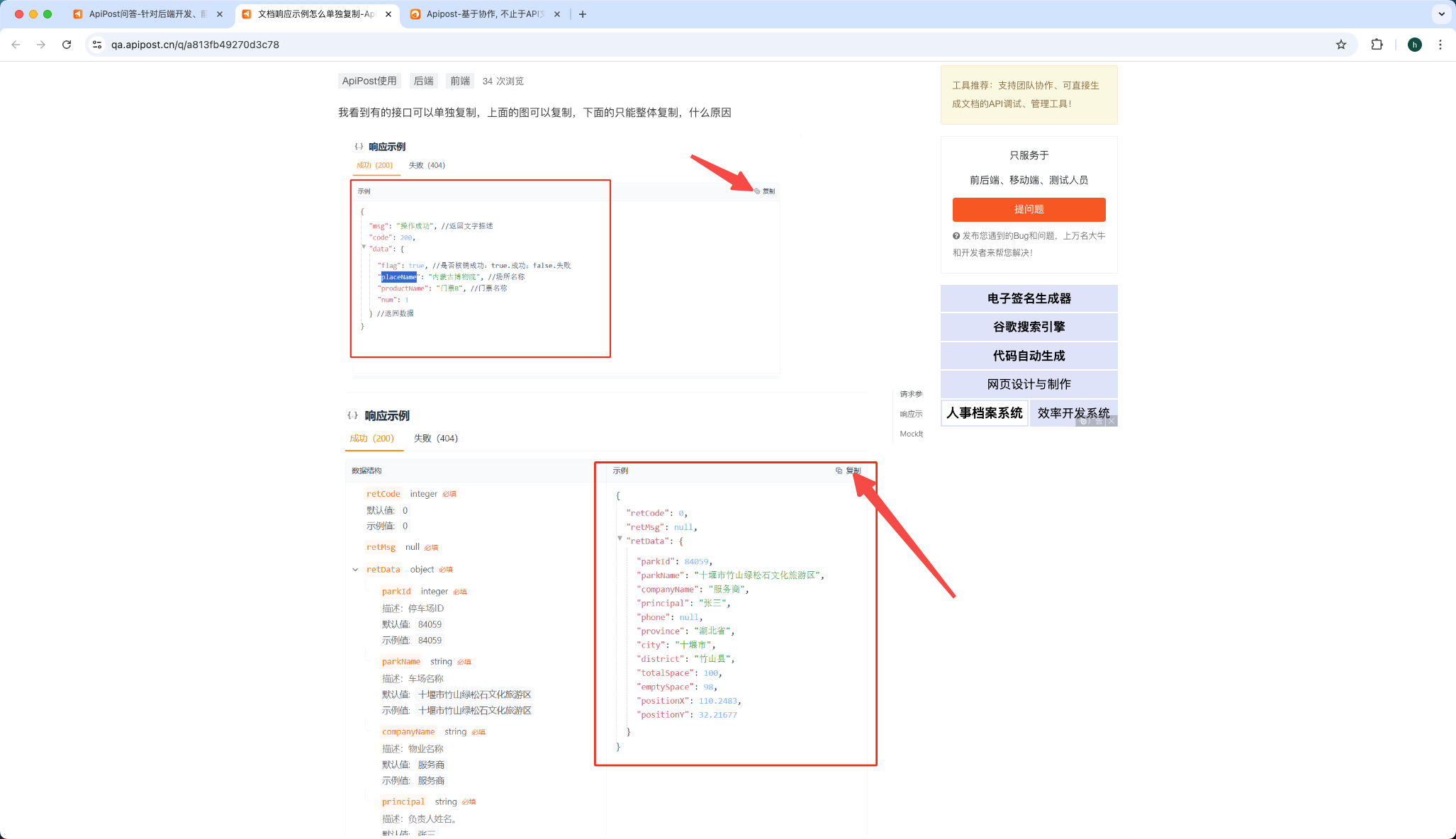
Task: Click the copy icon in lower 示例 panel
Action: 839,471
